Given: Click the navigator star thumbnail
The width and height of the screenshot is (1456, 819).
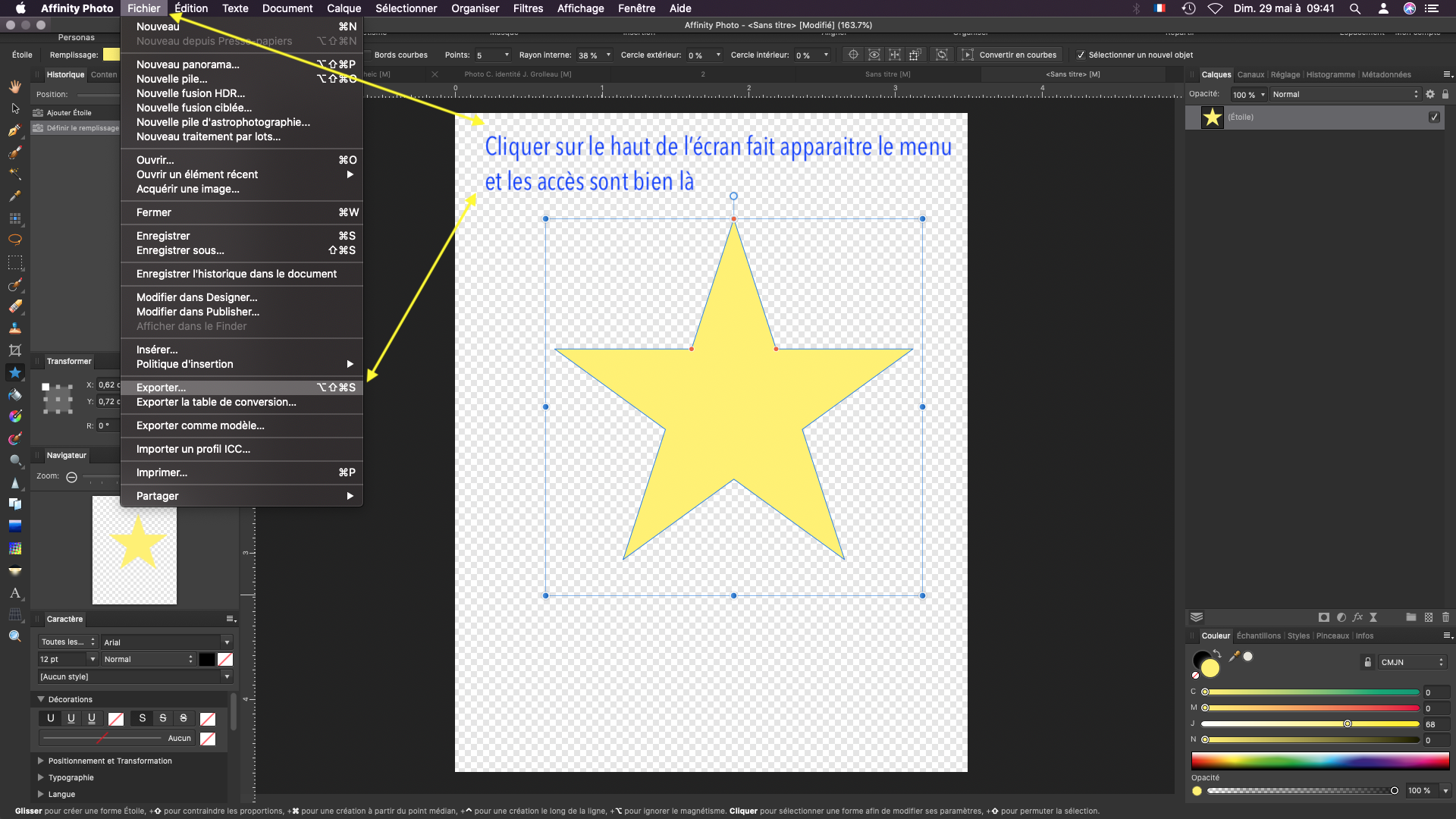Looking at the screenshot, I should click(x=135, y=550).
